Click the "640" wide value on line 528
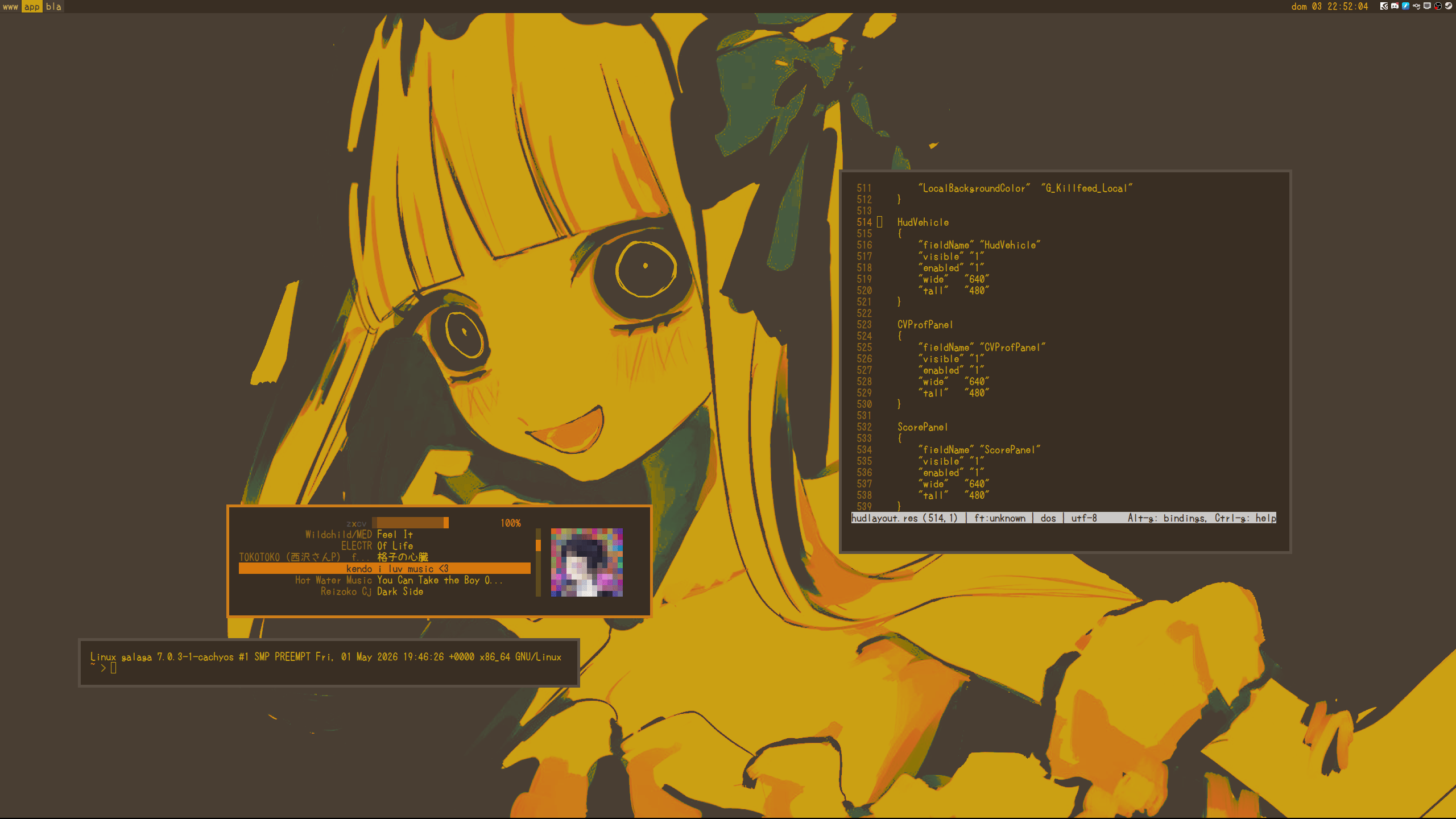 (977, 382)
